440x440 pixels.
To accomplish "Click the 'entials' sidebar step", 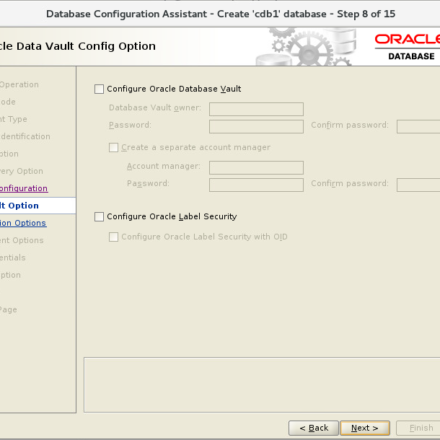I will click(x=13, y=258).
